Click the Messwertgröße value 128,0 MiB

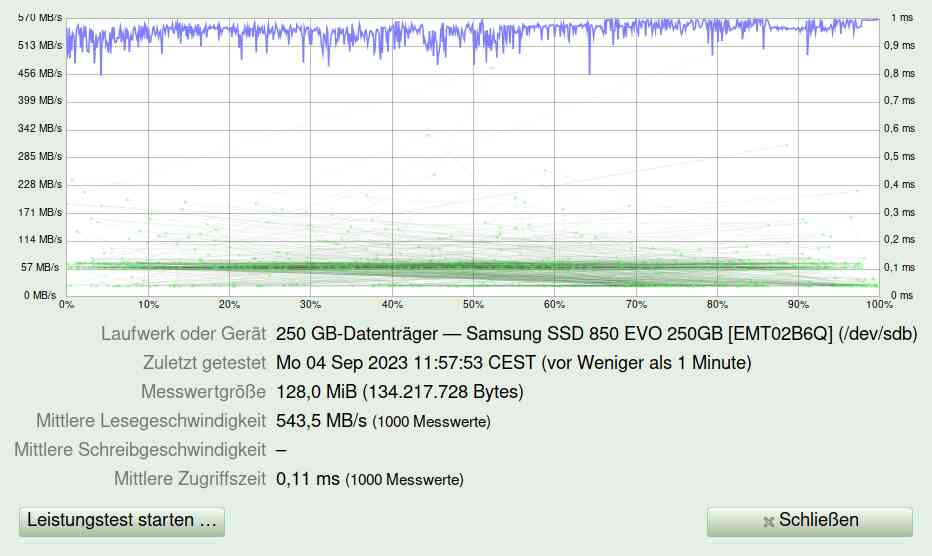point(399,392)
